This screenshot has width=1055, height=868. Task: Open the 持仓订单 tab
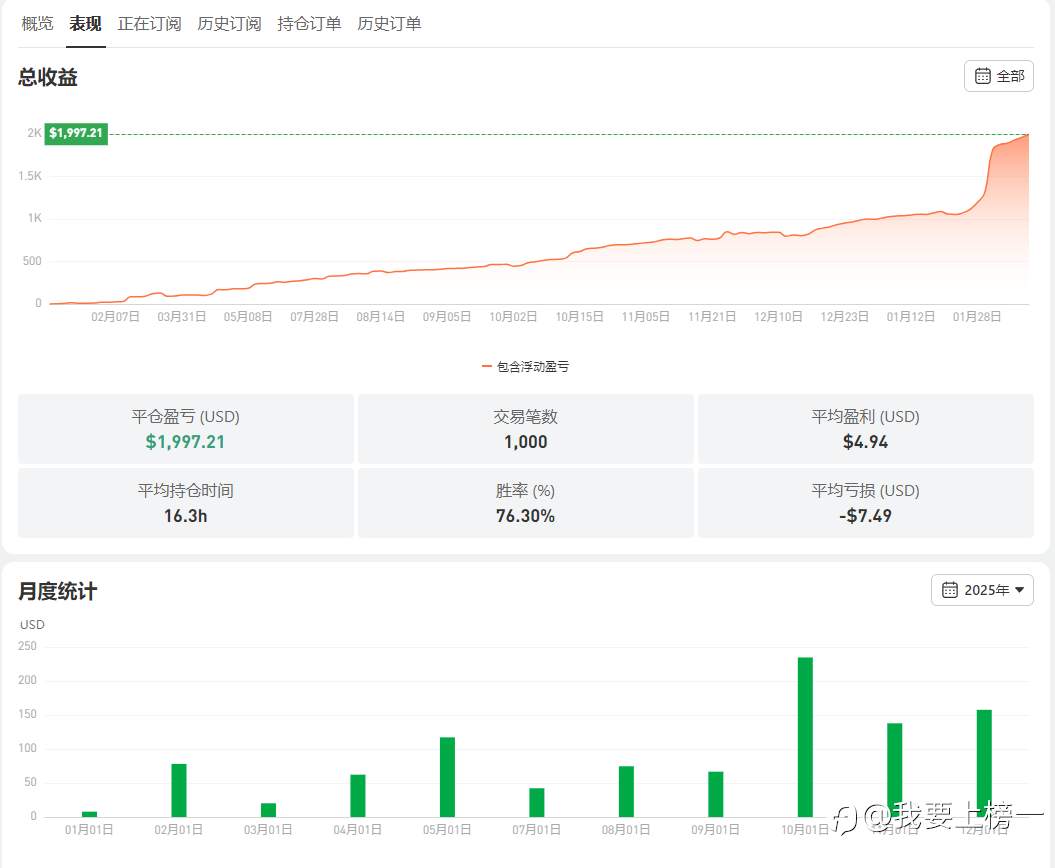click(309, 23)
